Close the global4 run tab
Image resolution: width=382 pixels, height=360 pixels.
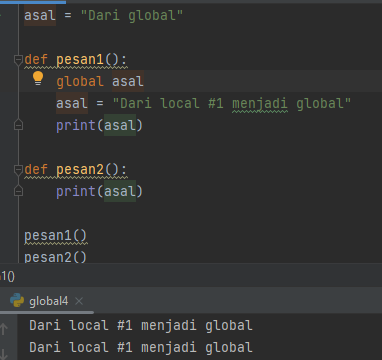coord(79,301)
